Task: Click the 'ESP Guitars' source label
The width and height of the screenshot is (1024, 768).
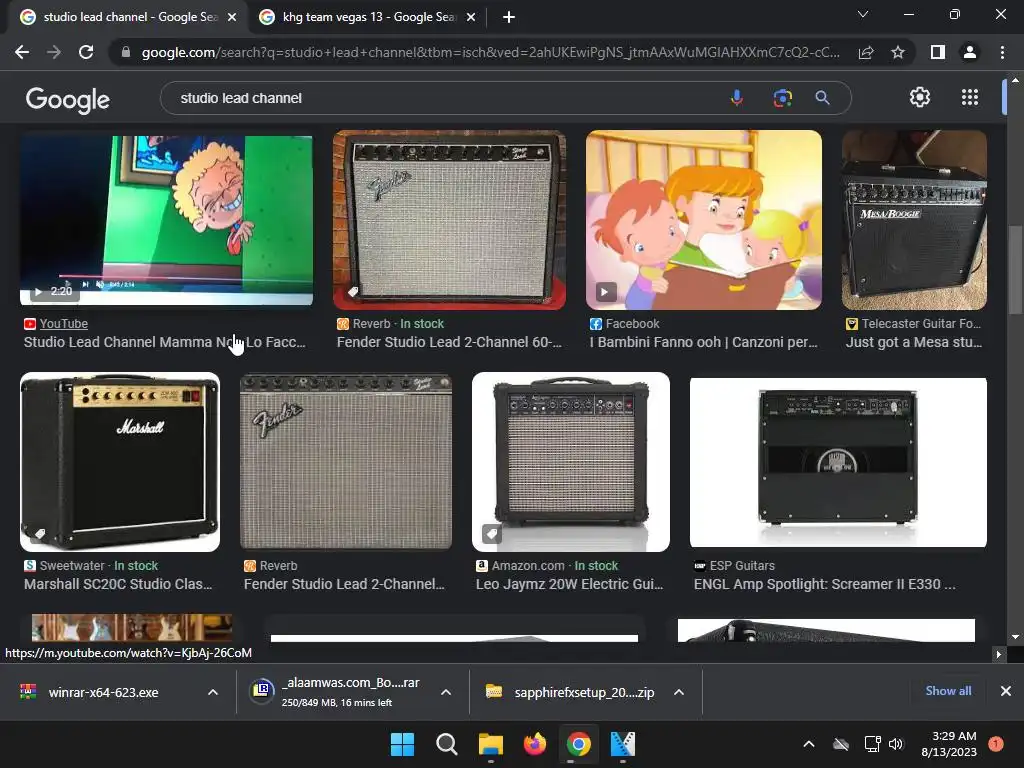Action: (742, 566)
